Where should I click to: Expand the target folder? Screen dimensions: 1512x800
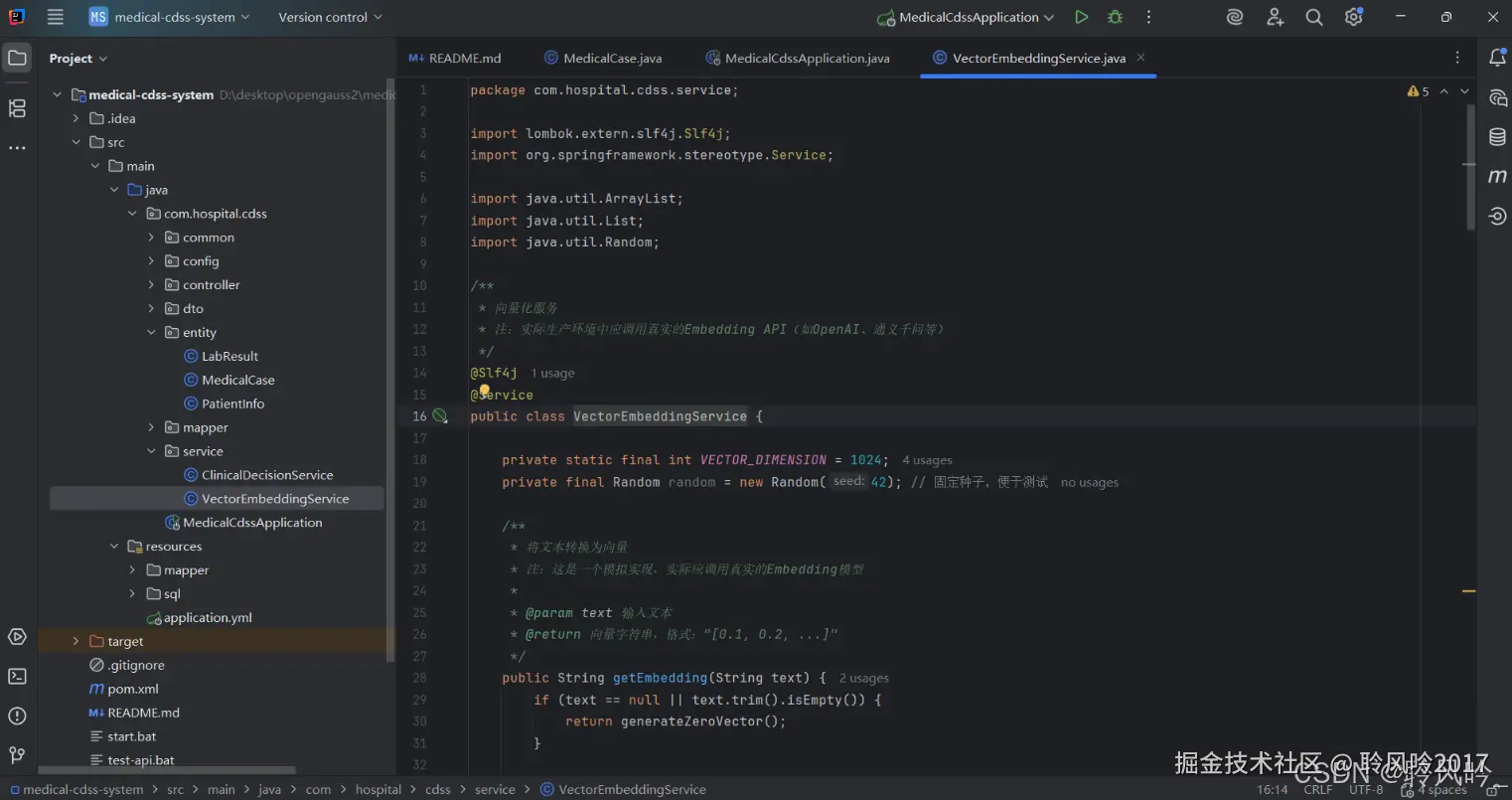tap(76, 642)
